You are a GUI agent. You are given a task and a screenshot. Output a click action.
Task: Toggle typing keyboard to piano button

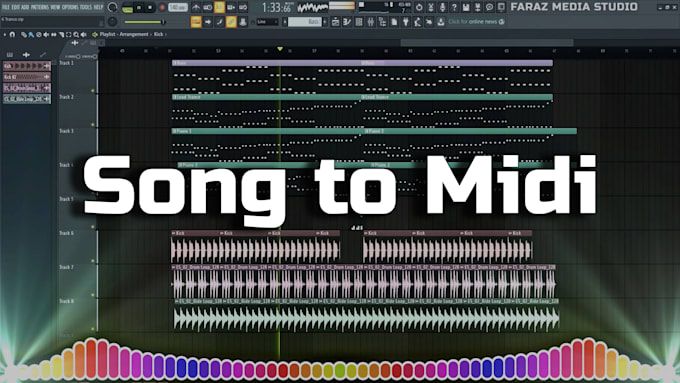196,21
